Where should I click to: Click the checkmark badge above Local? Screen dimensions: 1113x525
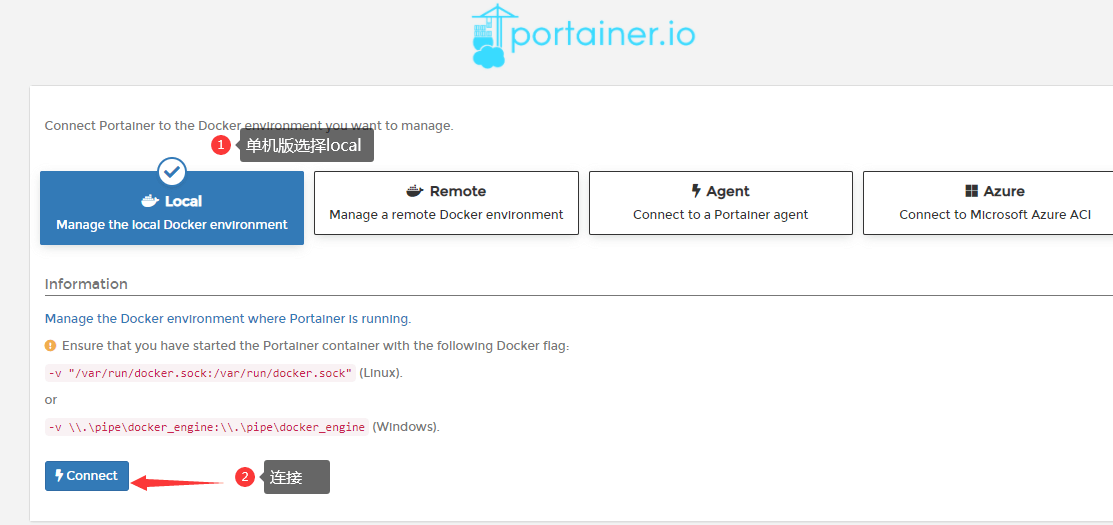[172, 171]
